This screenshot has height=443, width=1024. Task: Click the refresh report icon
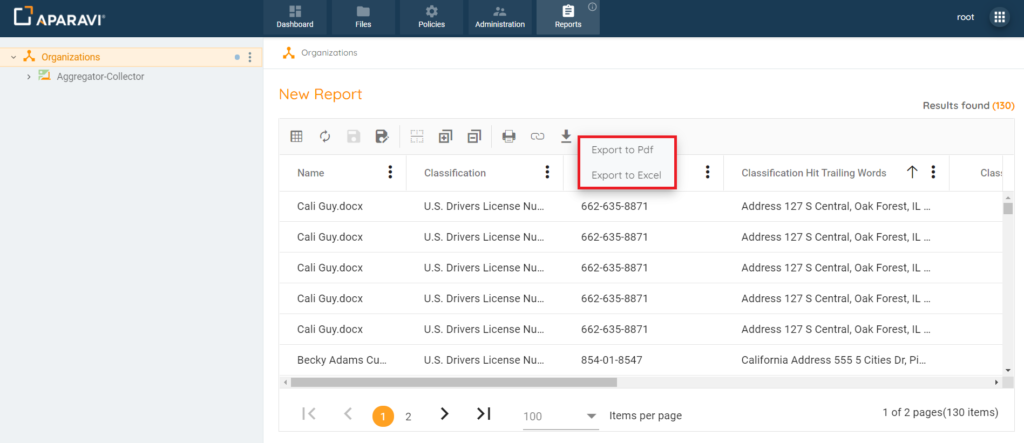click(x=325, y=137)
